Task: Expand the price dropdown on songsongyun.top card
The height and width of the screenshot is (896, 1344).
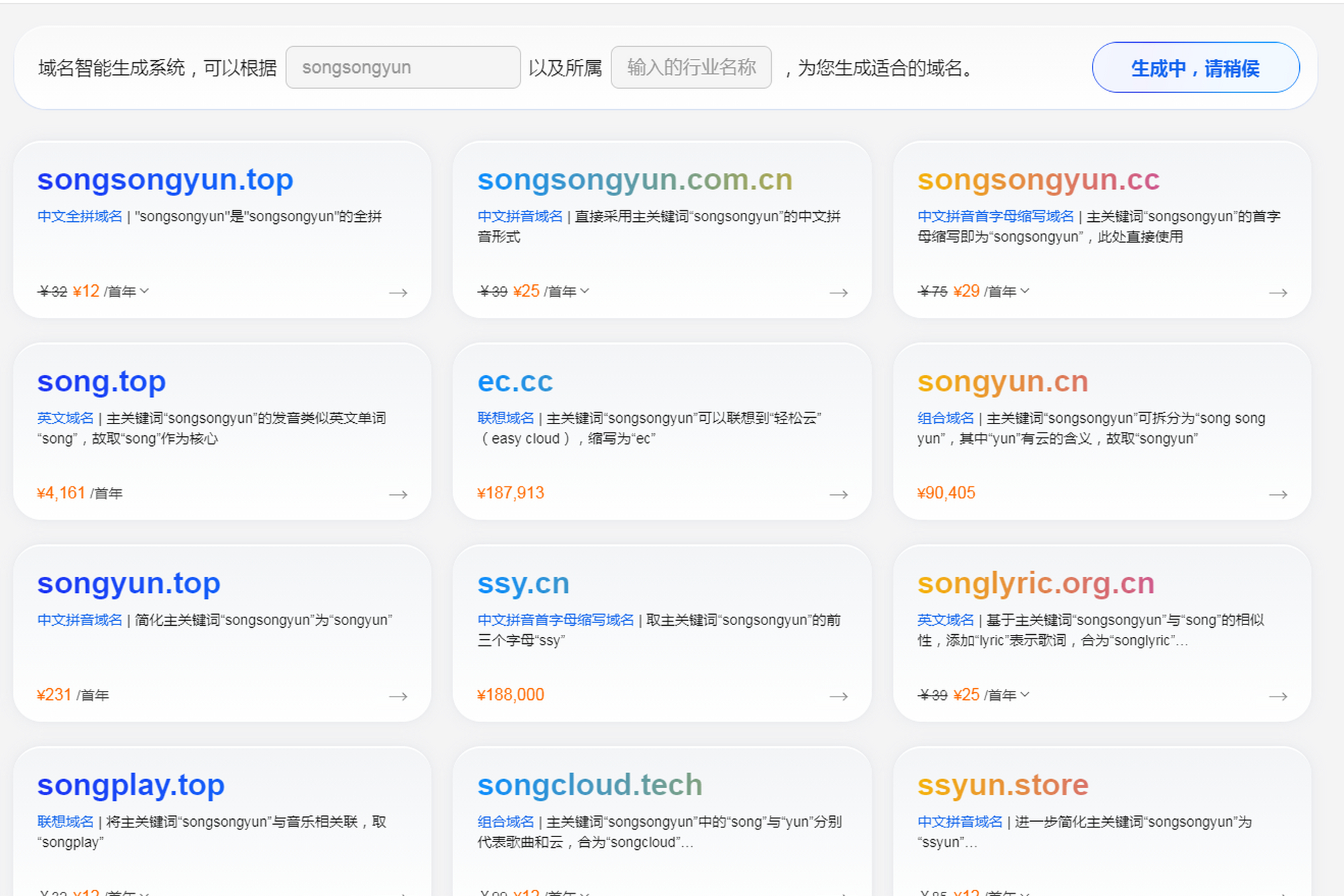Action: (144, 290)
